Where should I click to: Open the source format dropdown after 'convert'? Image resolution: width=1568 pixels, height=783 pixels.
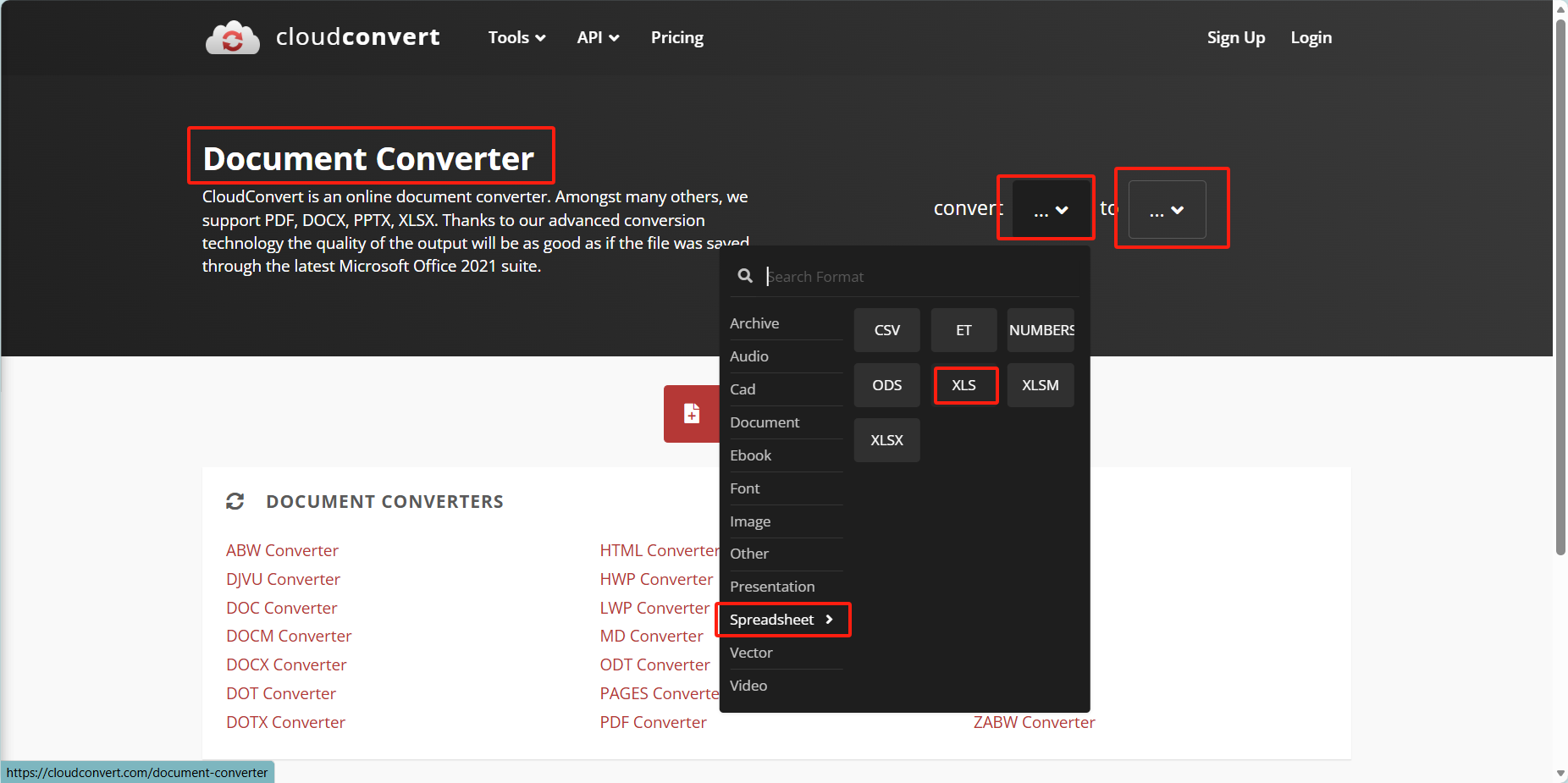click(x=1051, y=209)
